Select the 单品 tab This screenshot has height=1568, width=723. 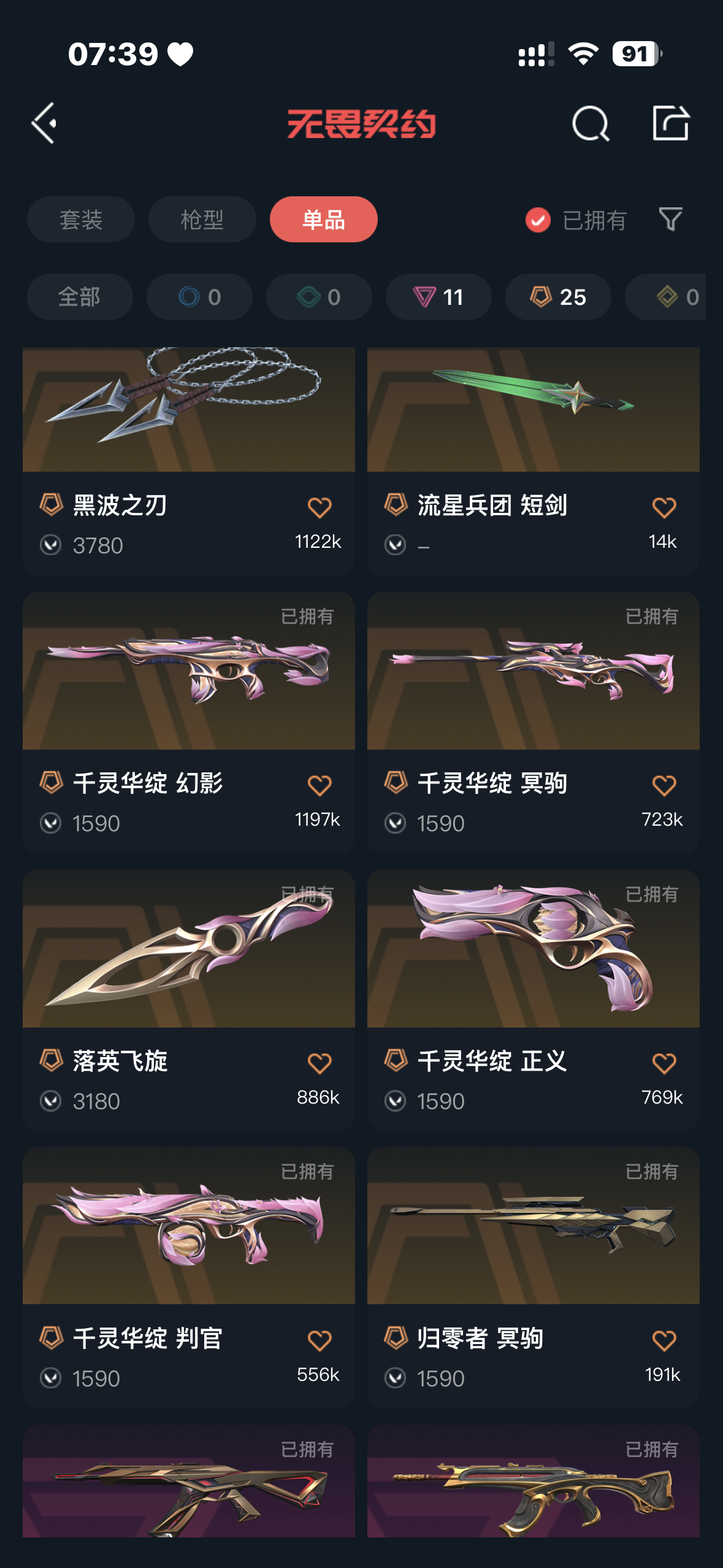tap(323, 219)
